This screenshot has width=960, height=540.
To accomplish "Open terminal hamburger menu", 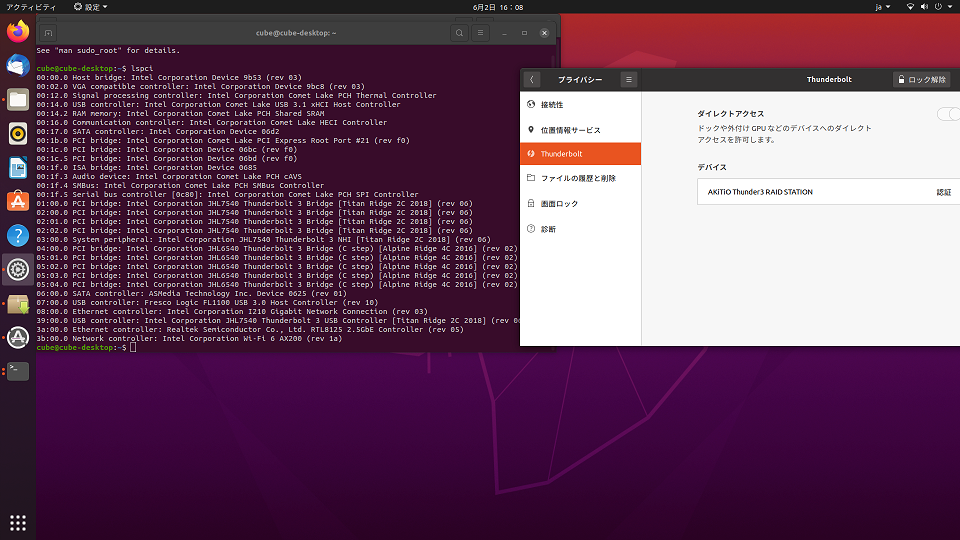I will click(x=481, y=33).
